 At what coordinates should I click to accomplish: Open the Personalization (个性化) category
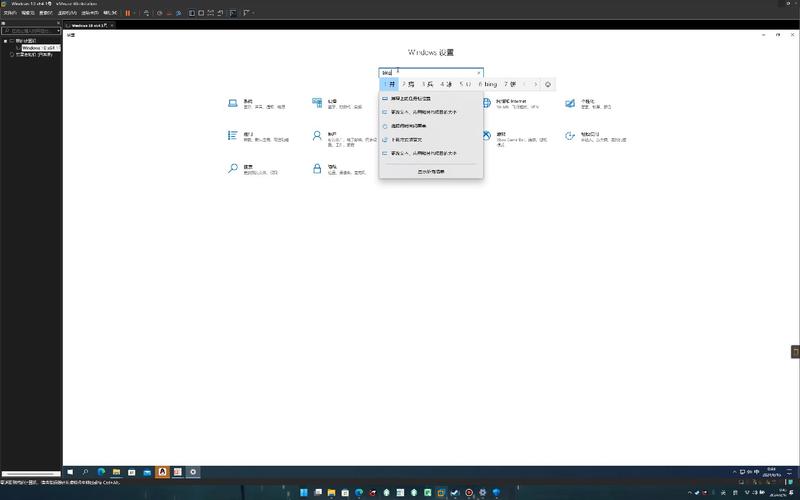[588, 104]
